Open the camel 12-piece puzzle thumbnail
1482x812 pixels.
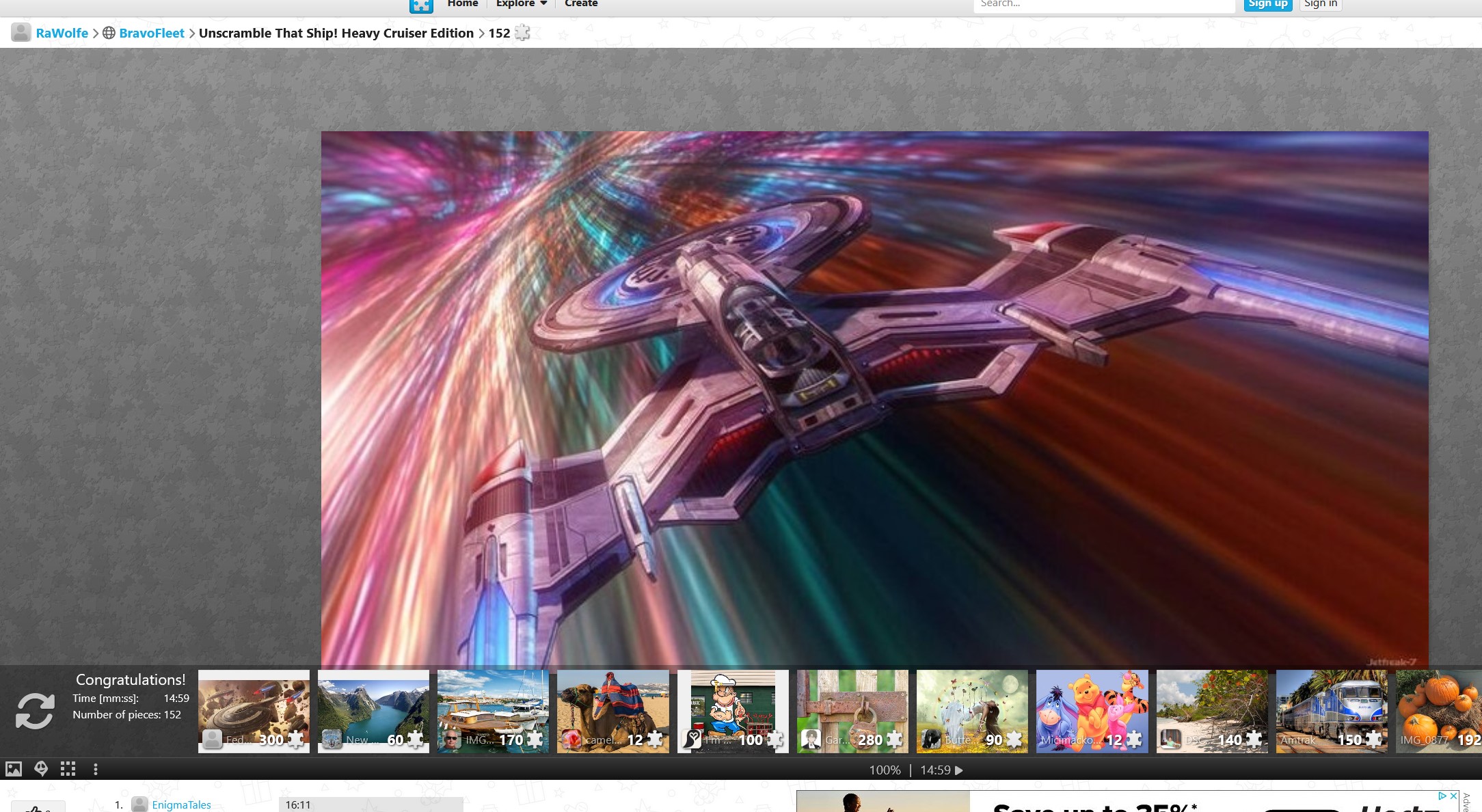(613, 712)
